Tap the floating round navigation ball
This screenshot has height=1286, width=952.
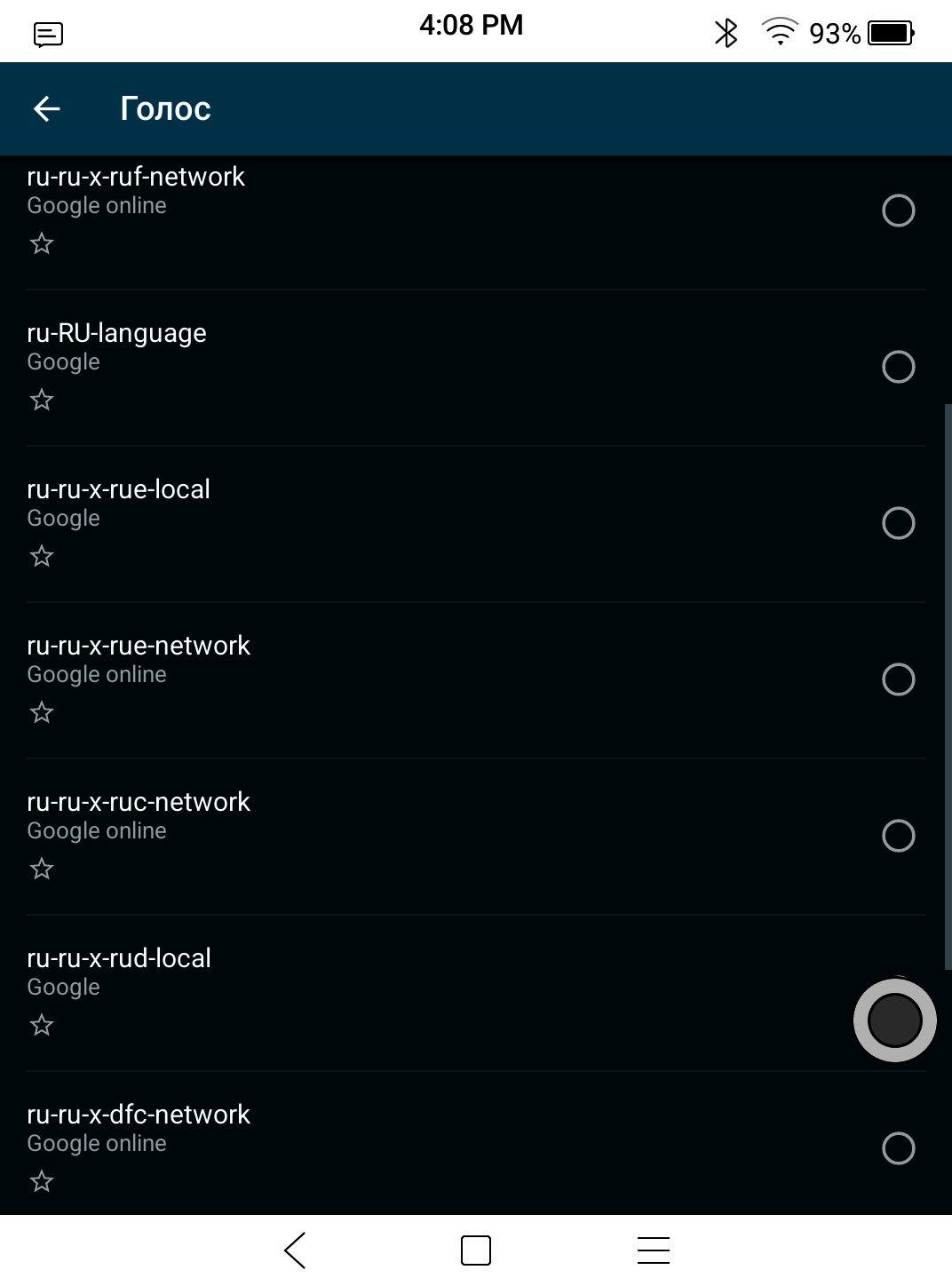pyautogui.click(x=894, y=1020)
